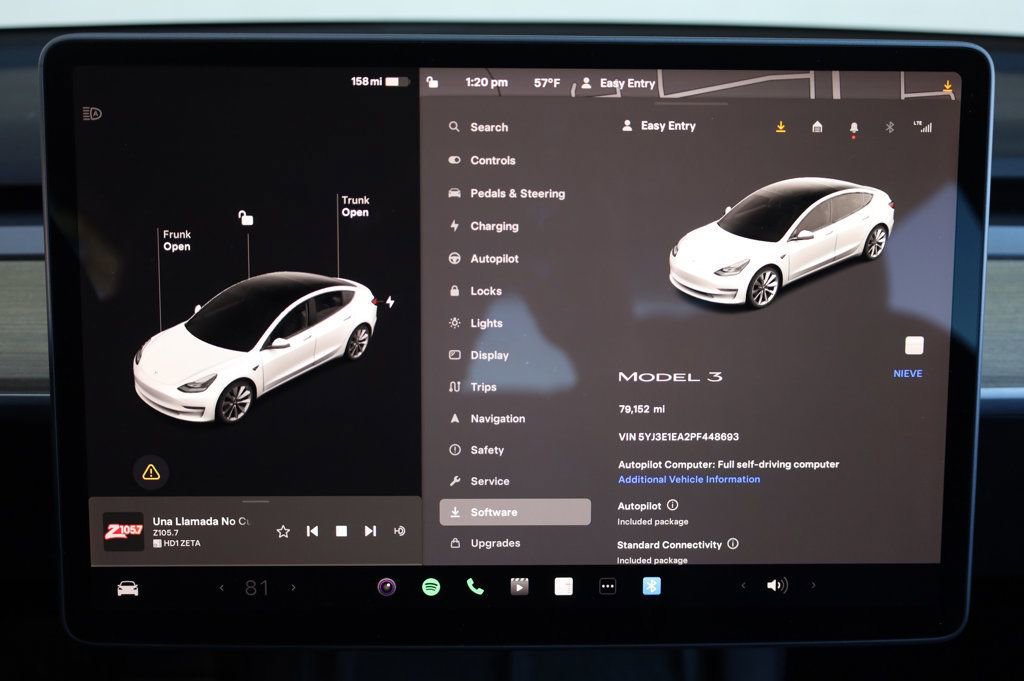
Task: Open the Display menu
Action: point(479,355)
